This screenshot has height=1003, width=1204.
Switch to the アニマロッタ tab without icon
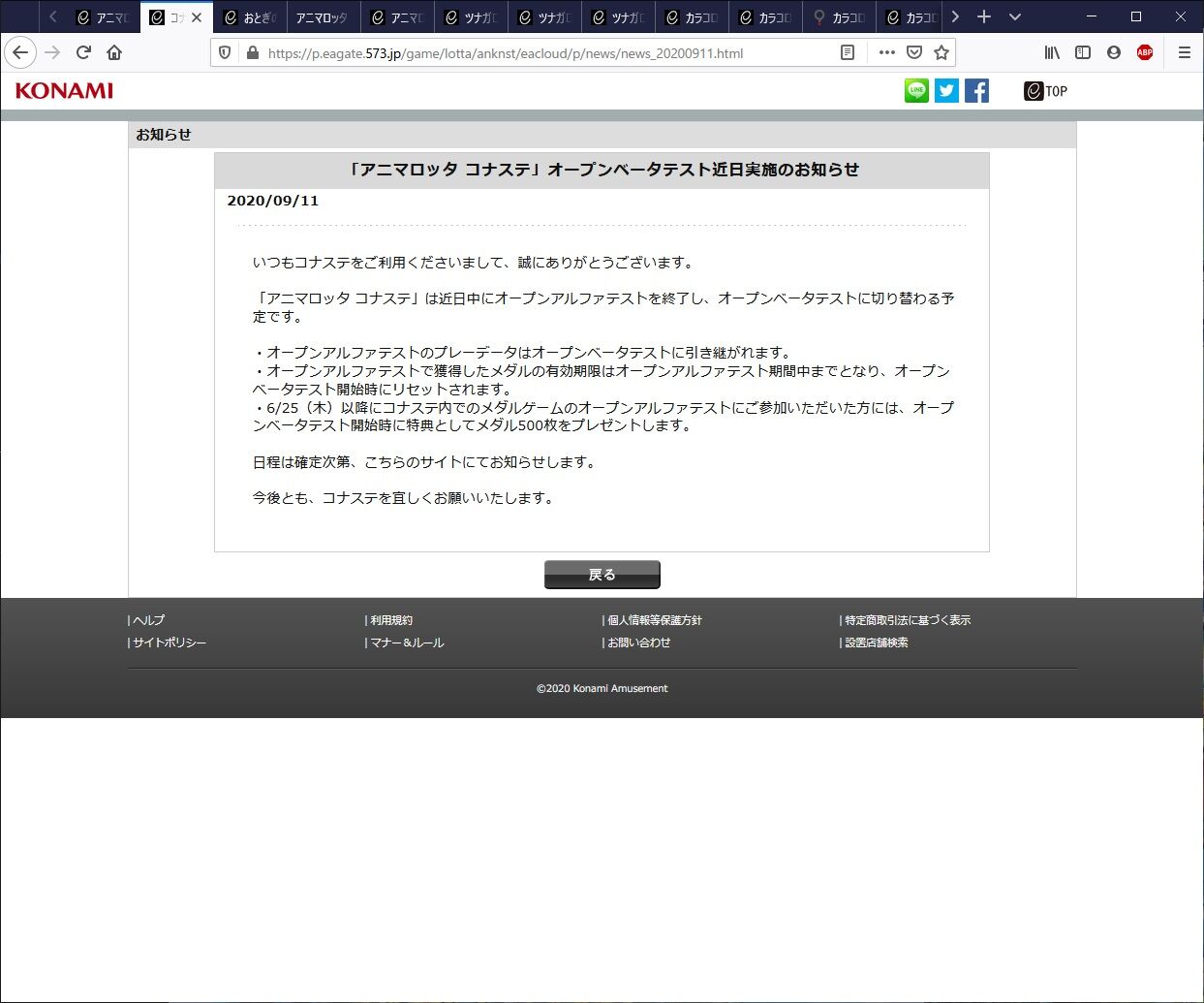coord(324,17)
